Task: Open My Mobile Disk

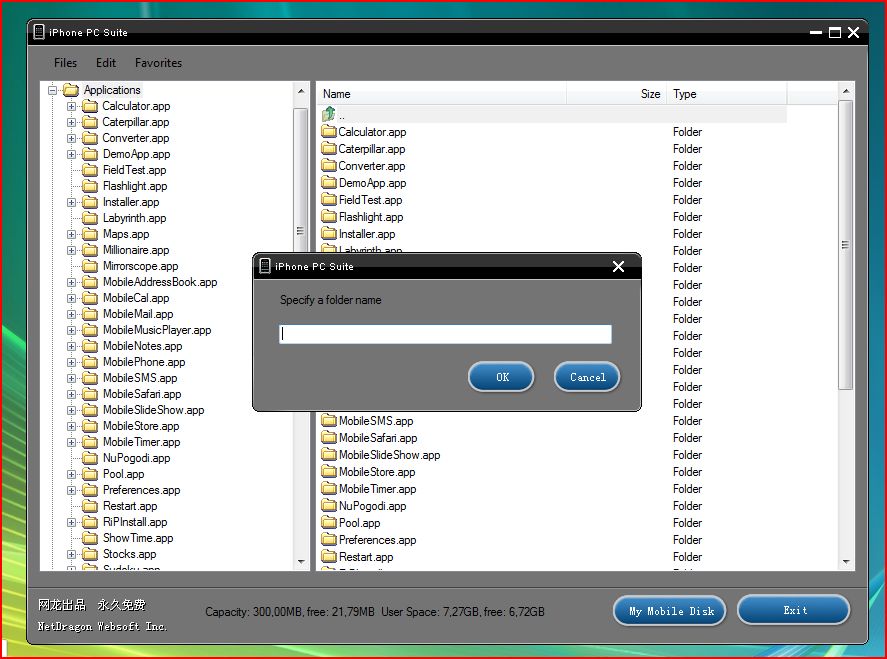Action: click(x=670, y=611)
